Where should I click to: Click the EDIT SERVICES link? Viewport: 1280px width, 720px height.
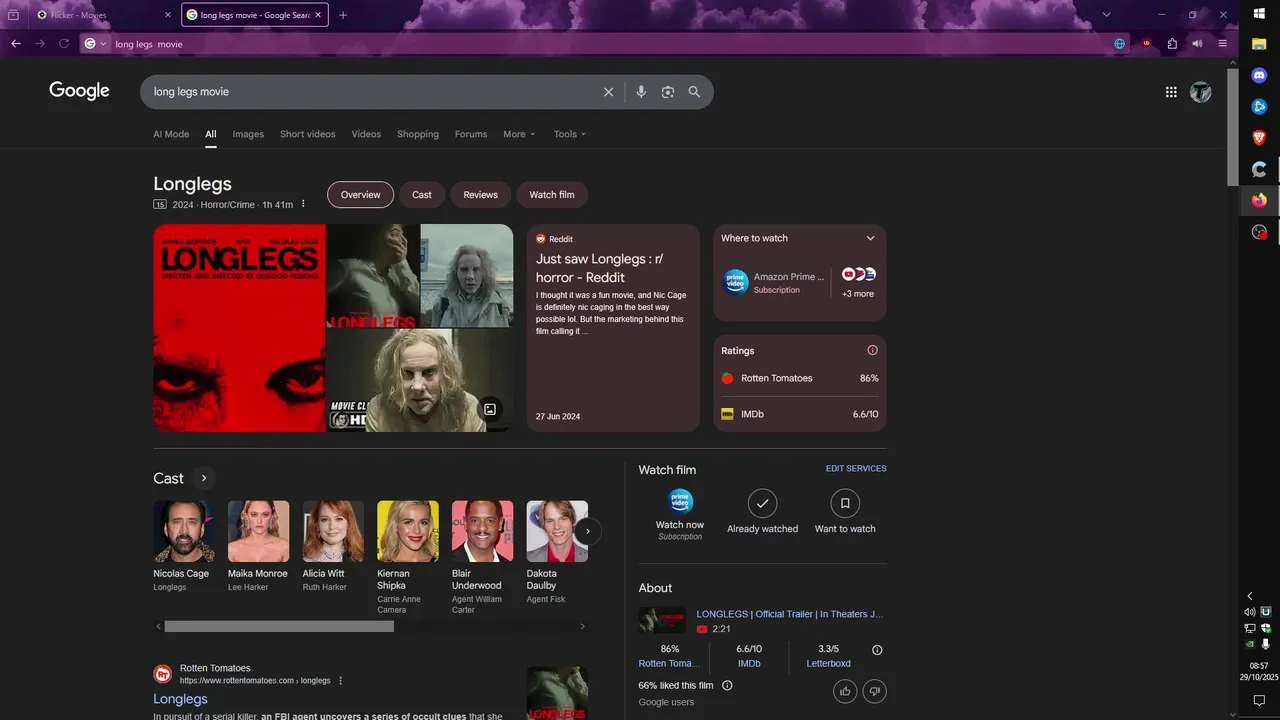click(856, 468)
